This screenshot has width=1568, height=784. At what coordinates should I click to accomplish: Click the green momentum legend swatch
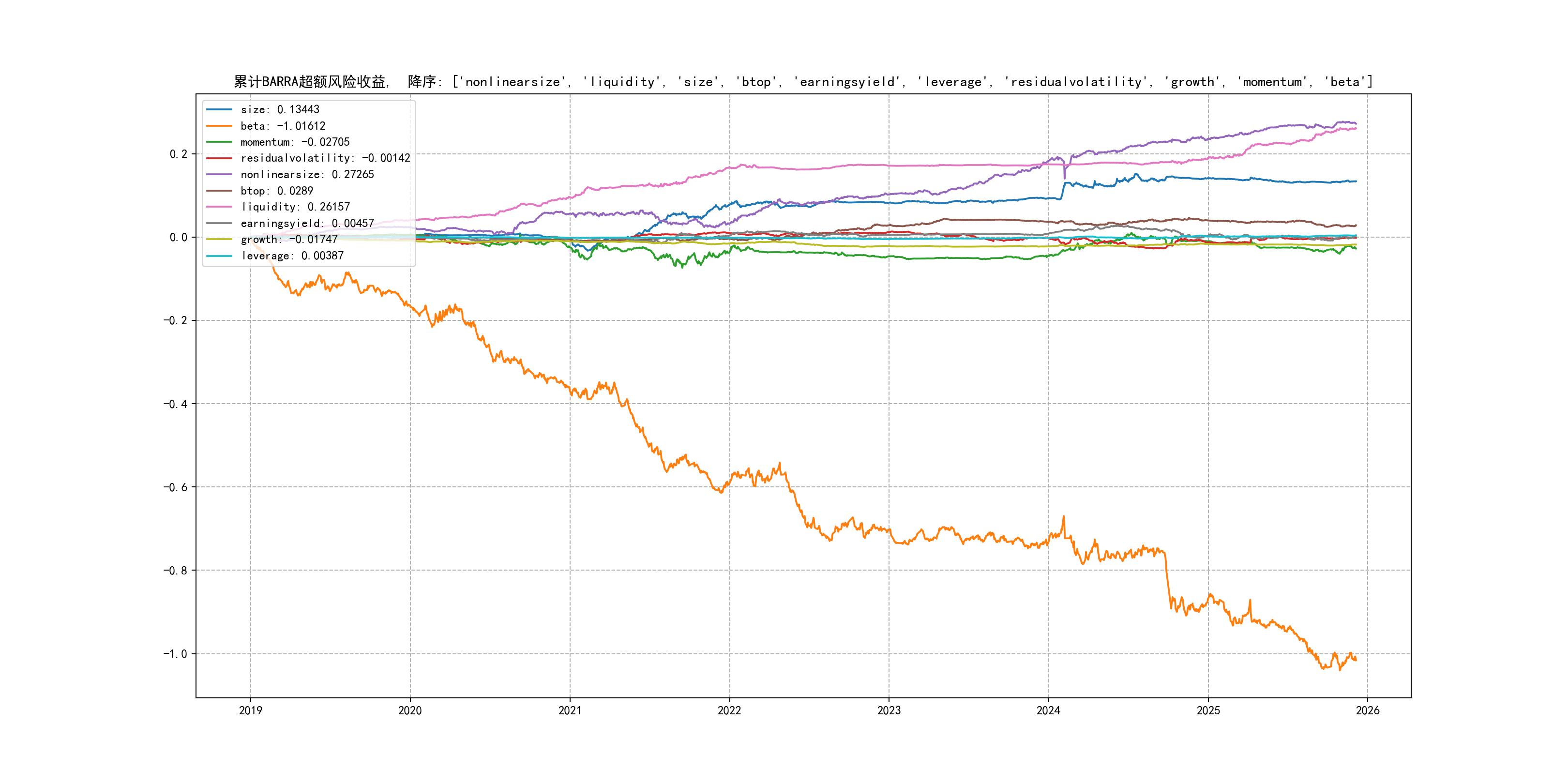(219, 142)
